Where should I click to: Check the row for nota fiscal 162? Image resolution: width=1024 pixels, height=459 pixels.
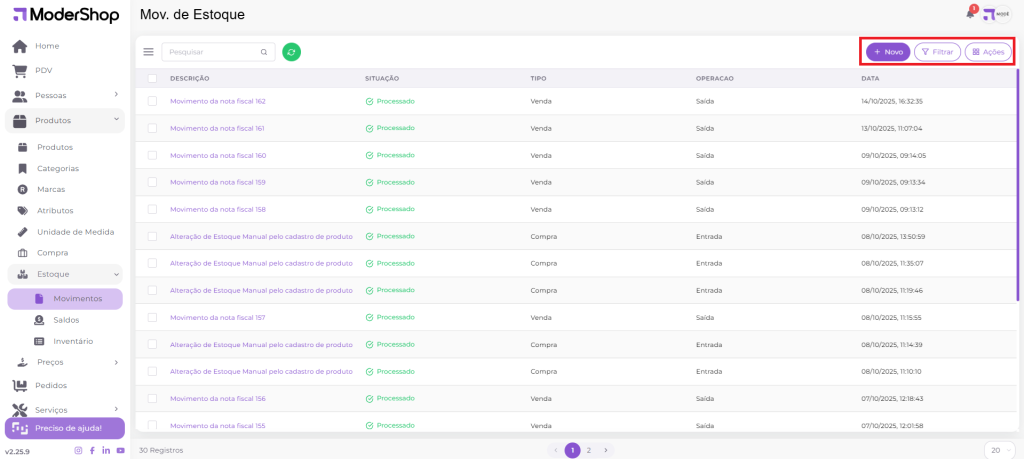tap(152, 101)
